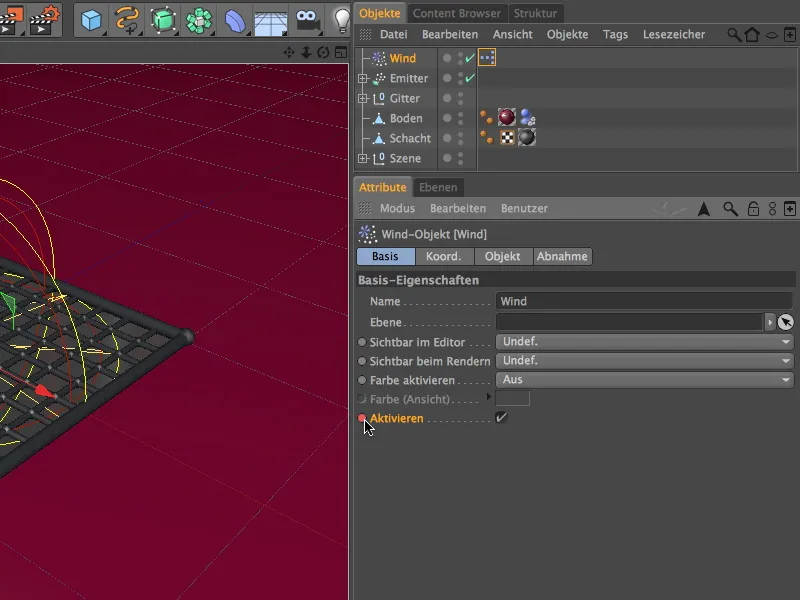Select the Cube primitive tool
The width and height of the screenshot is (800, 600).
tap(91, 21)
